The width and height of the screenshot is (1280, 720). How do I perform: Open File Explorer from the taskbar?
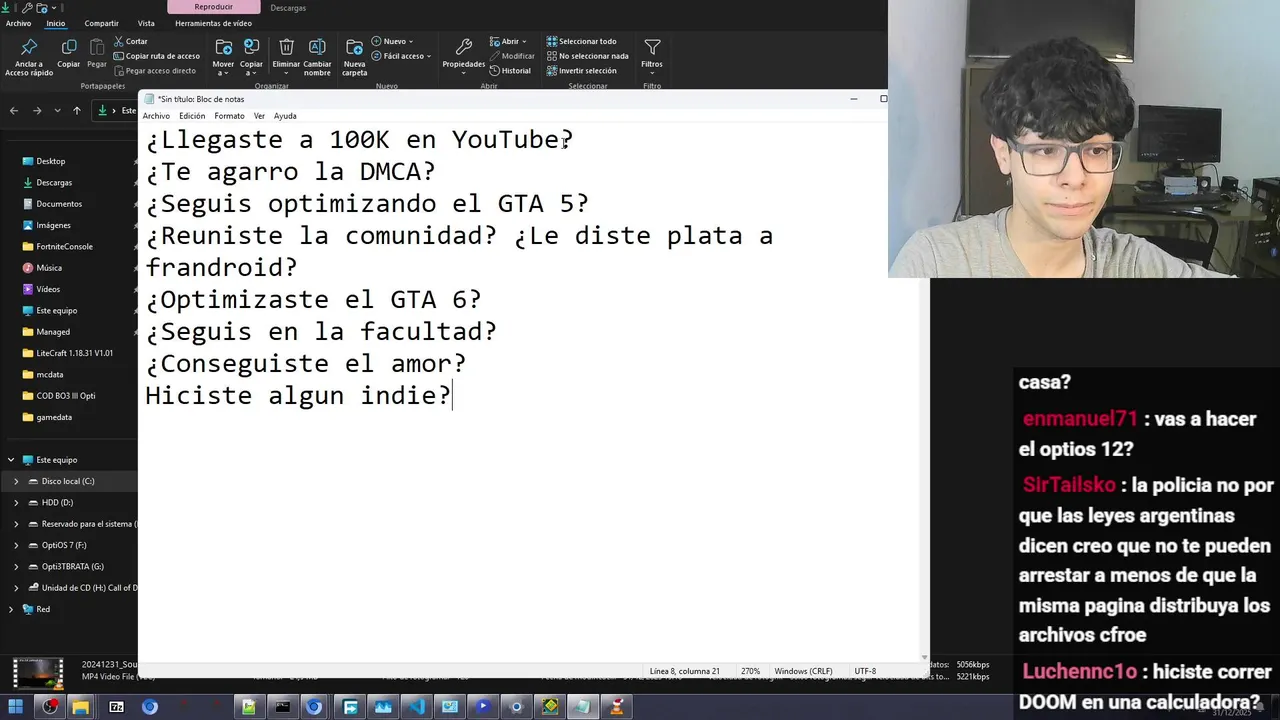[x=80, y=707]
